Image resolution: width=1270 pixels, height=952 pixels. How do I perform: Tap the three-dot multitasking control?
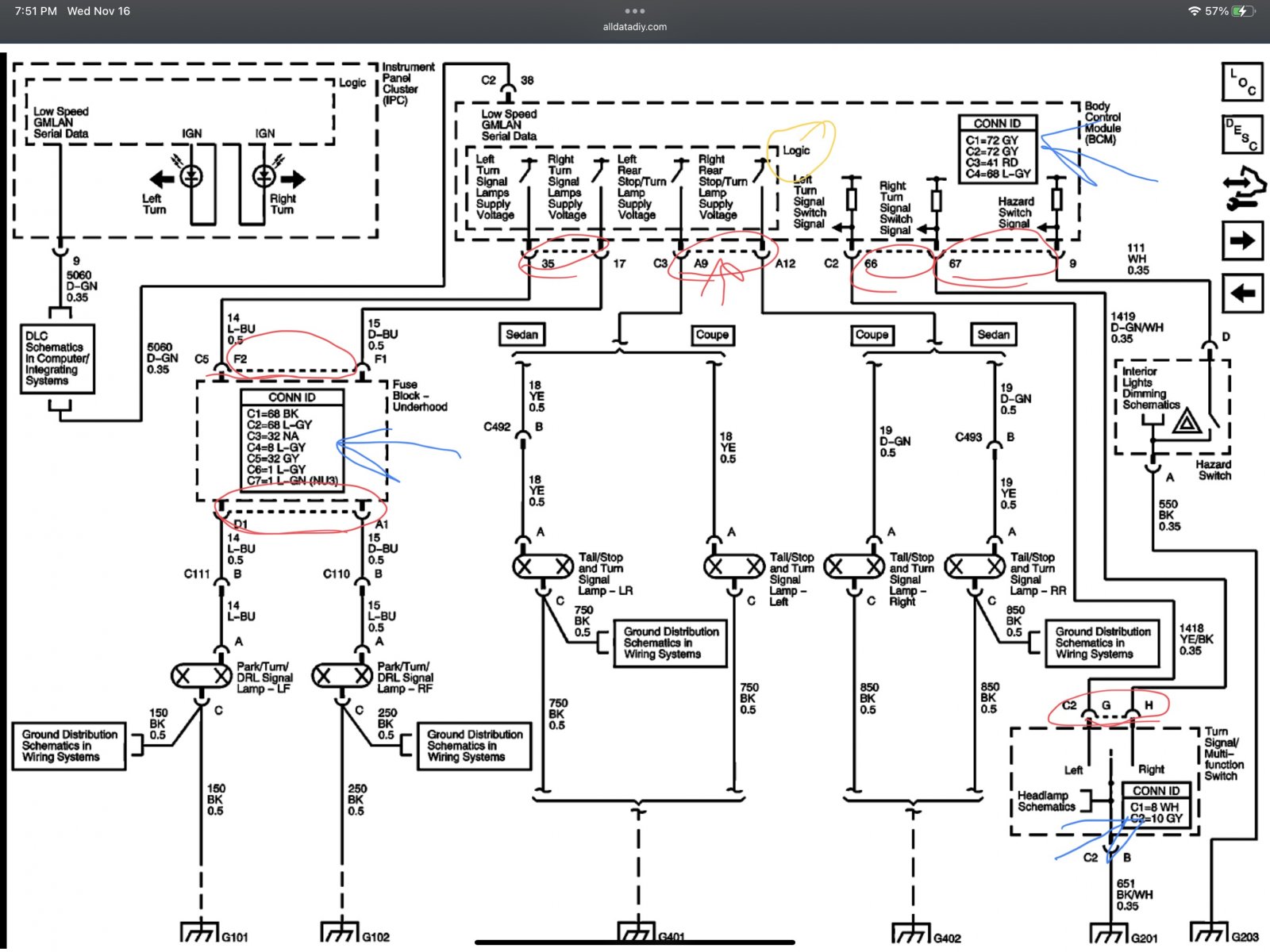[x=635, y=11]
